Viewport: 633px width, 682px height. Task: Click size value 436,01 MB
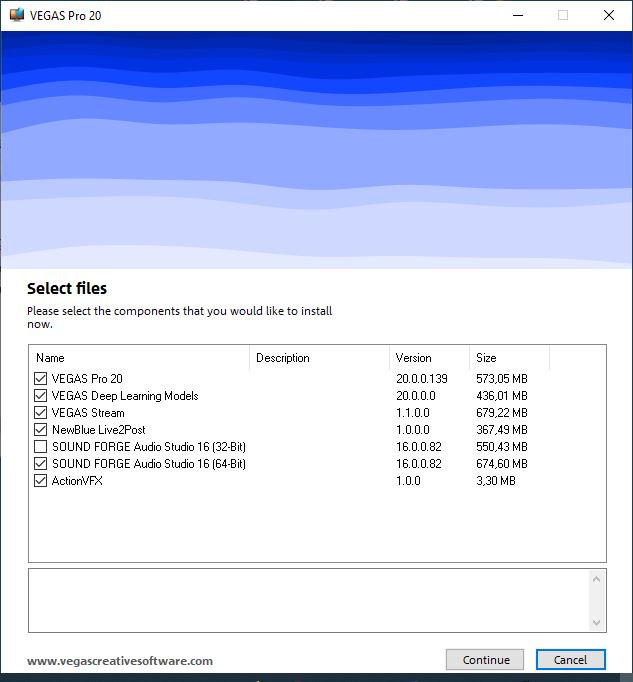coord(502,395)
